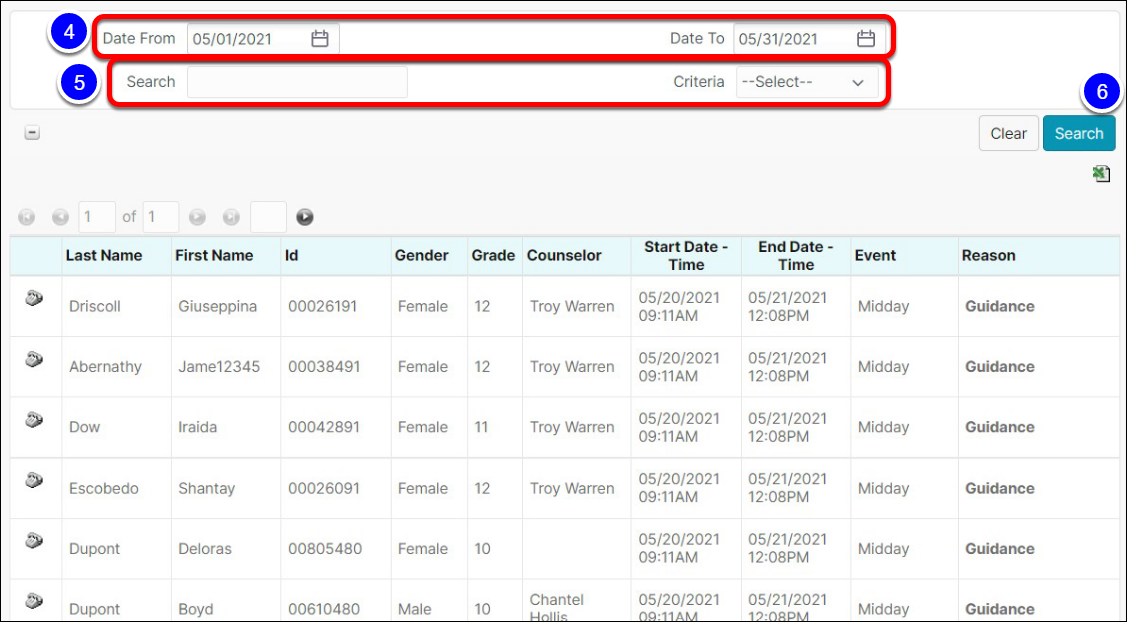Sort by Last Name column
The width and height of the screenshot is (1127, 622).
click(x=104, y=255)
